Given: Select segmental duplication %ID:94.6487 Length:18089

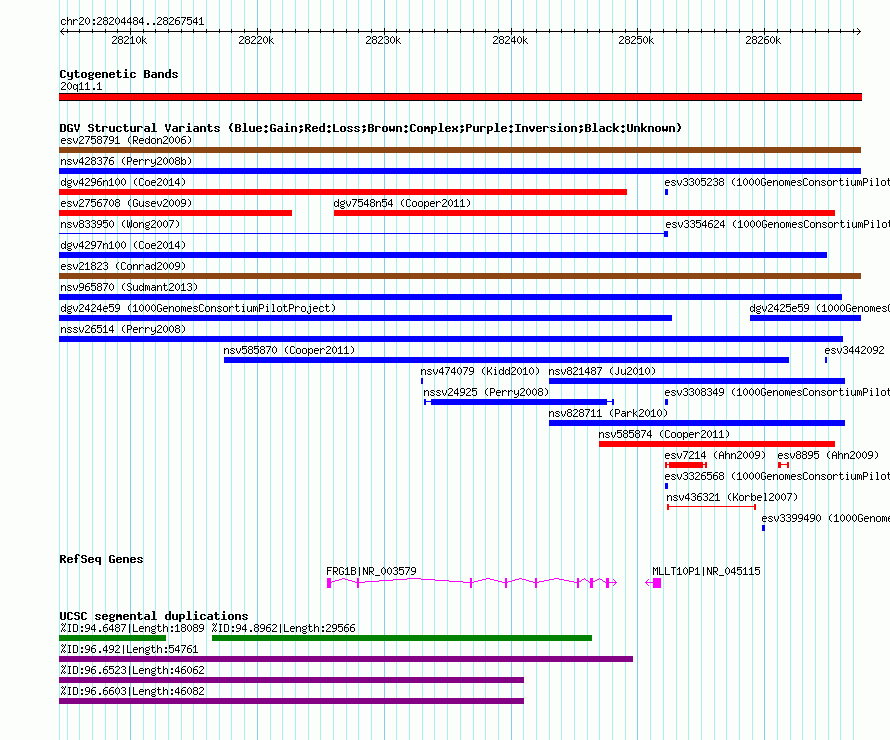Looking at the screenshot, I should coord(112,638).
